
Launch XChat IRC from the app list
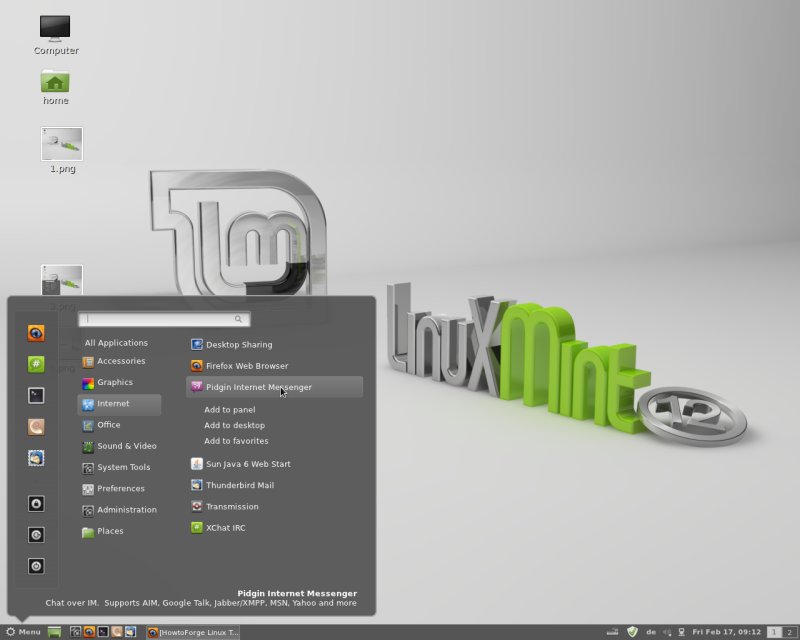coord(274,528)
